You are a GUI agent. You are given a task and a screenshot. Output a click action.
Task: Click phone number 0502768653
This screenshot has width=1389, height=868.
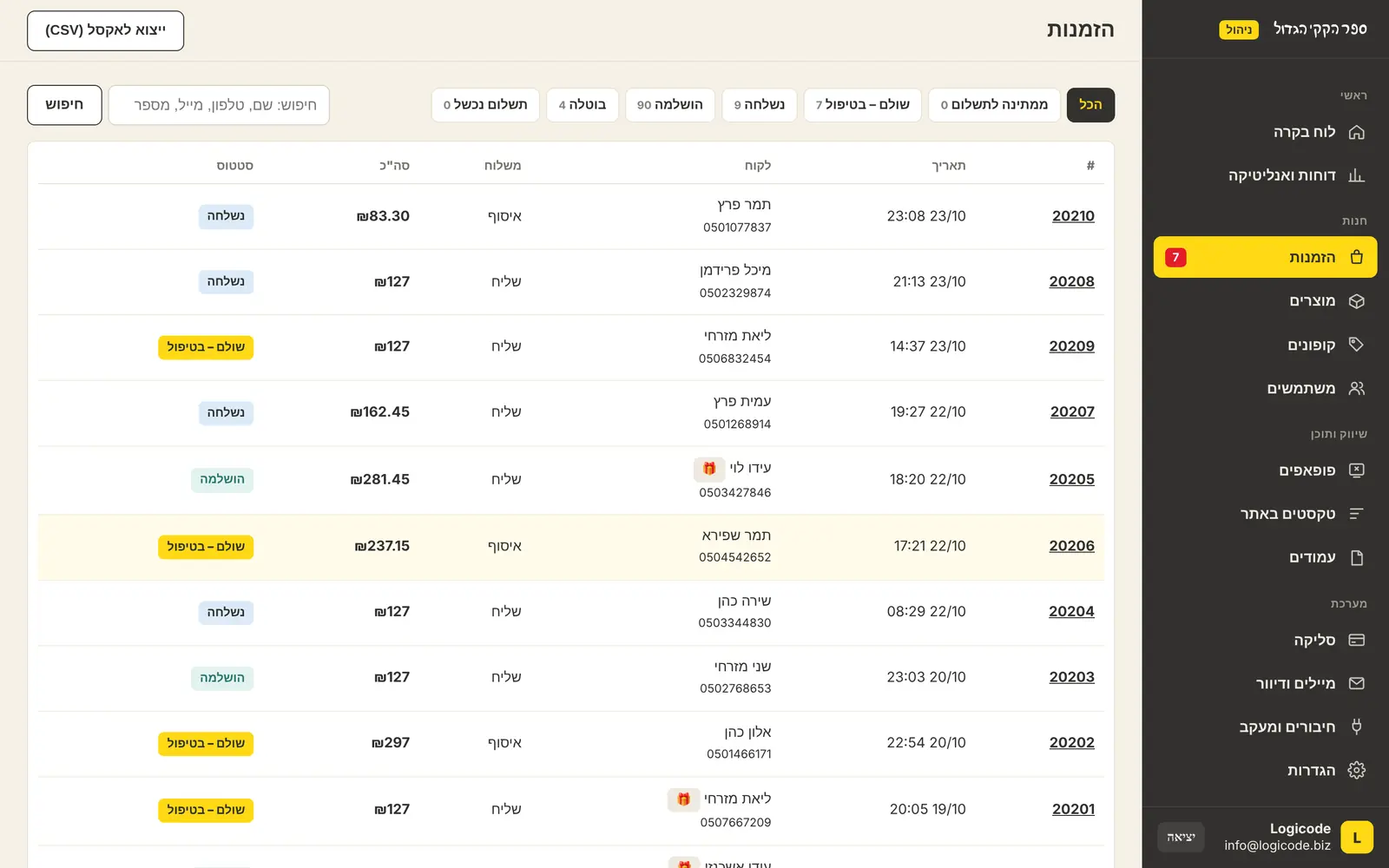coord(735,688)
